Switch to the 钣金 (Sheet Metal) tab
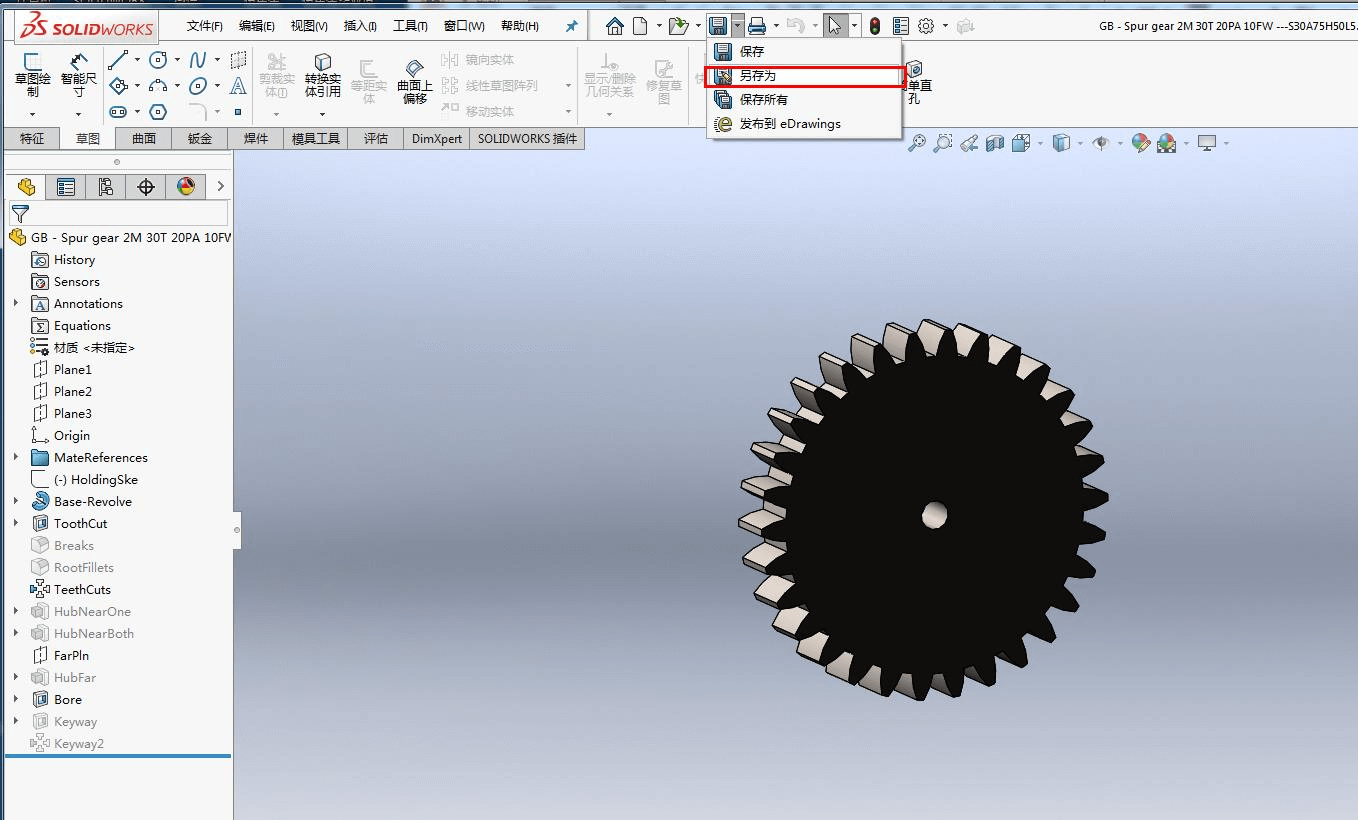 [x=200, y=139]
